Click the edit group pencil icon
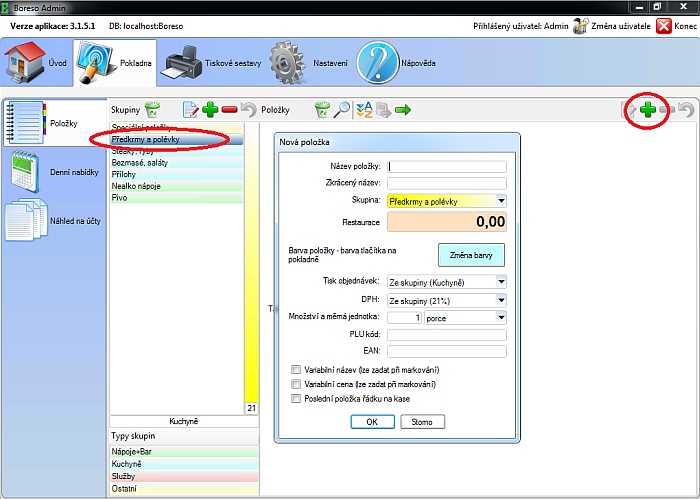 (190, 110)
